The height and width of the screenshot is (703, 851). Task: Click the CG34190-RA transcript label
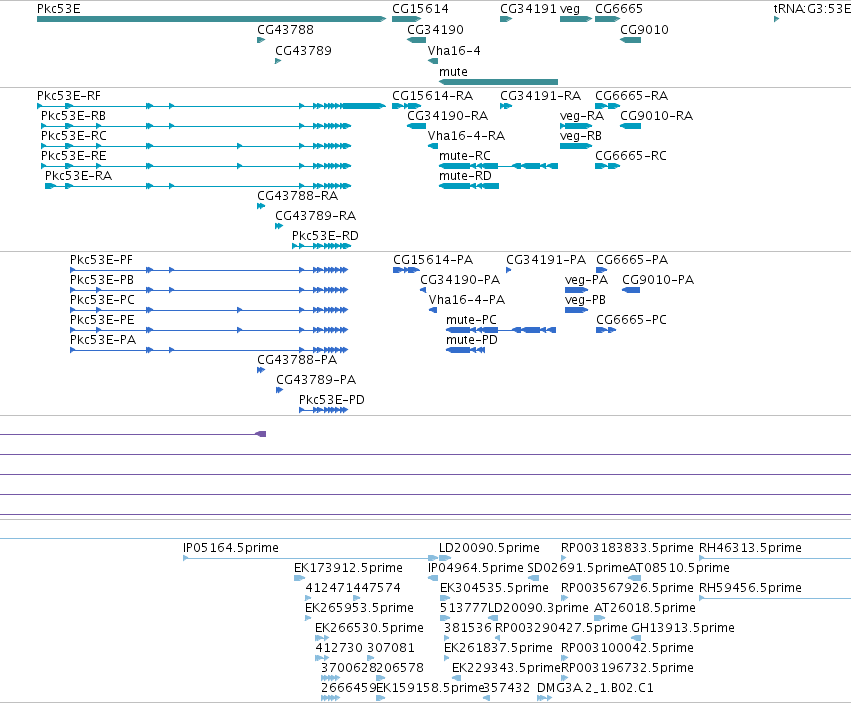(x=448, y=116)
